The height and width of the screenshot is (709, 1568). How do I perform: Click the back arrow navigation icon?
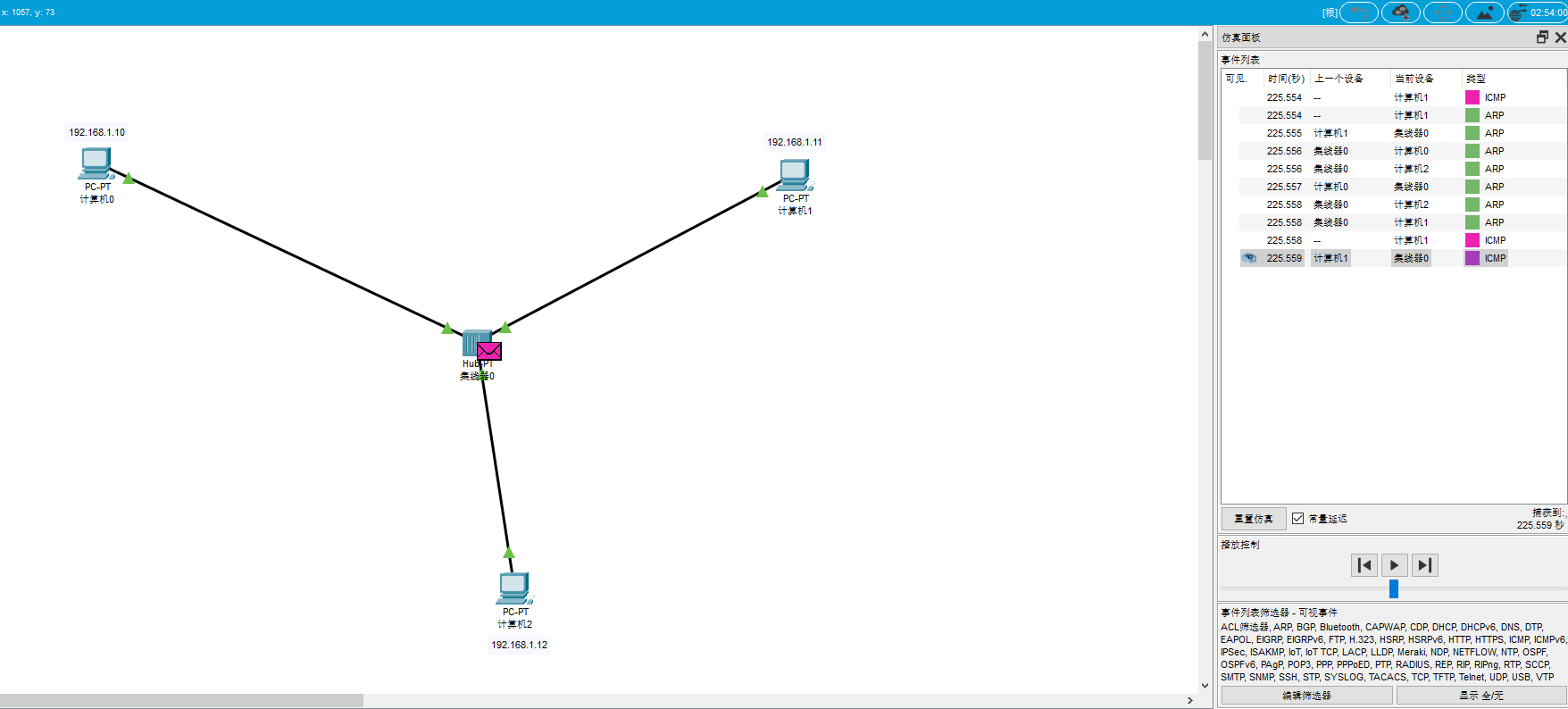pos(1359,13)
